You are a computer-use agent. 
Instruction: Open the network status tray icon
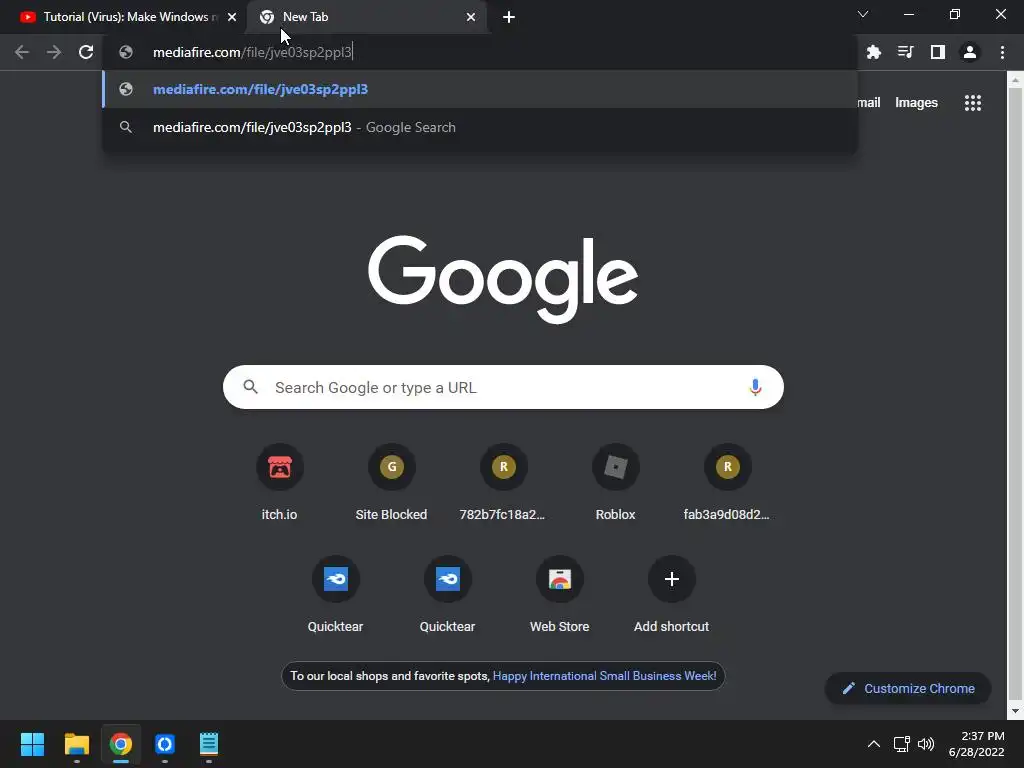pos(902,744)
